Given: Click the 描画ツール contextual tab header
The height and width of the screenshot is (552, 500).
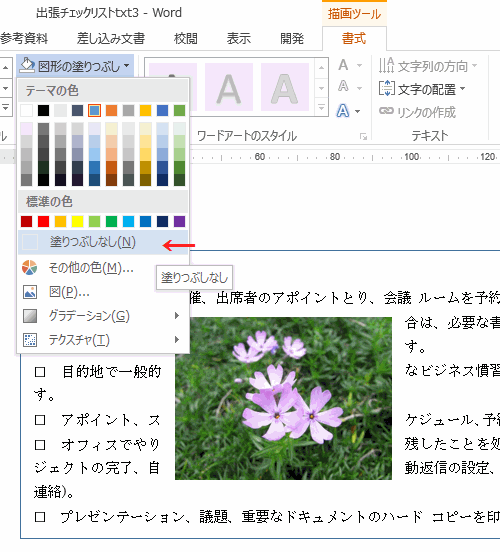Looking at the screenshot, I should pyautogui.click(x=354, y=14).
